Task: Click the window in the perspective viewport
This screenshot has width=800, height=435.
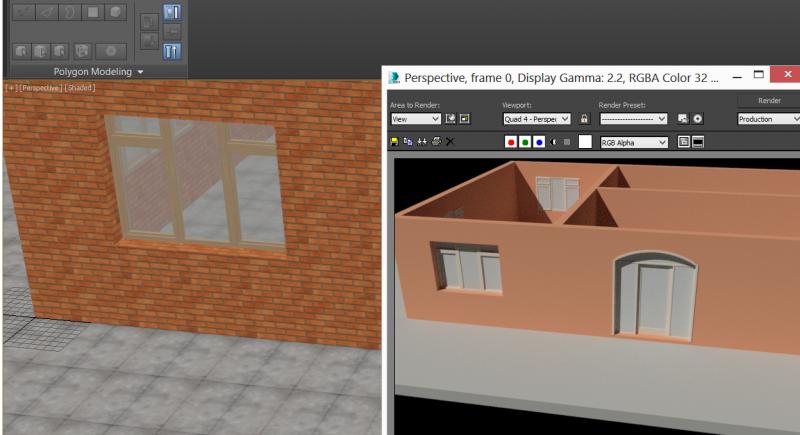Action: [195, 182]
